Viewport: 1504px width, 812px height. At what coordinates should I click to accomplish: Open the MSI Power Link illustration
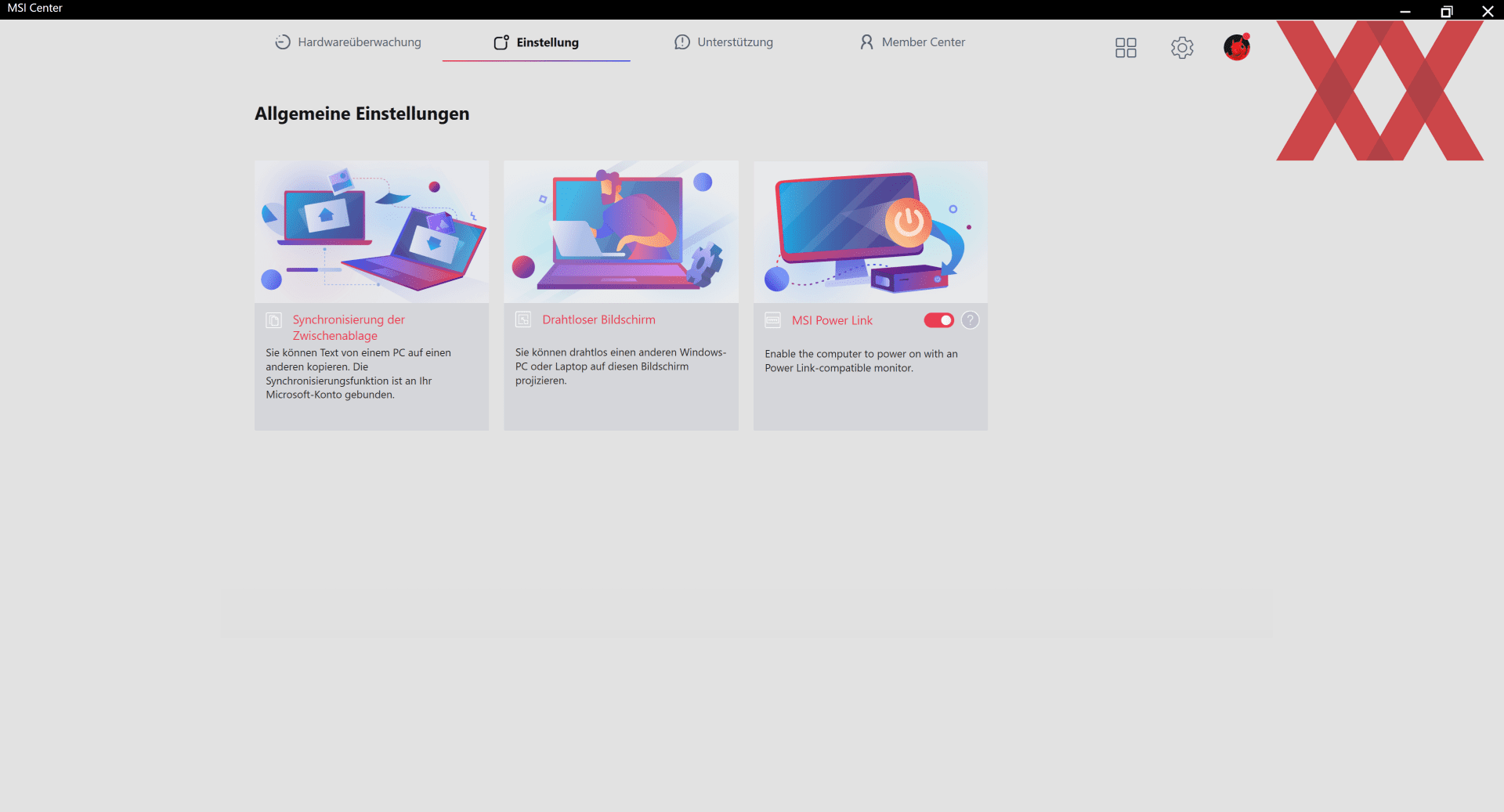pos(870,232)
